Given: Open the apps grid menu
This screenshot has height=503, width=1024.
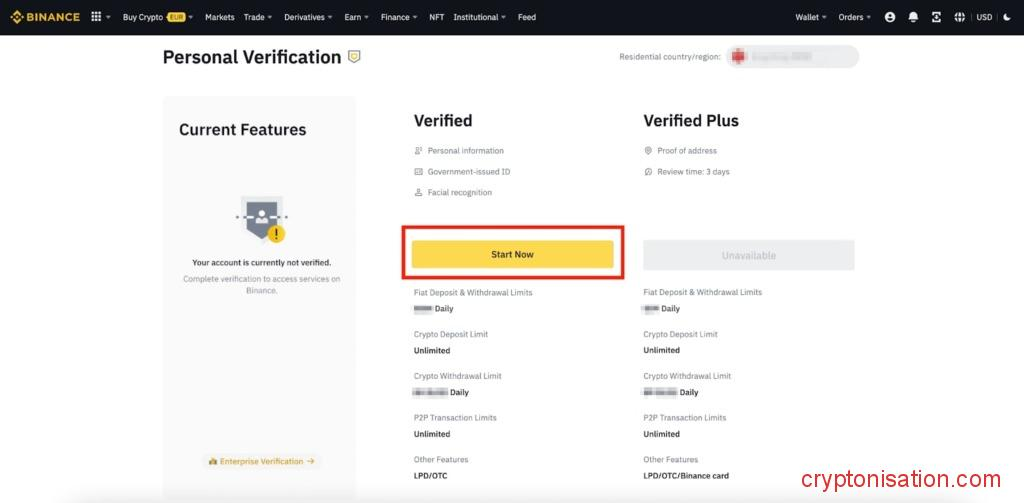Looking at the screenshot, I should (x=97, y=17).
